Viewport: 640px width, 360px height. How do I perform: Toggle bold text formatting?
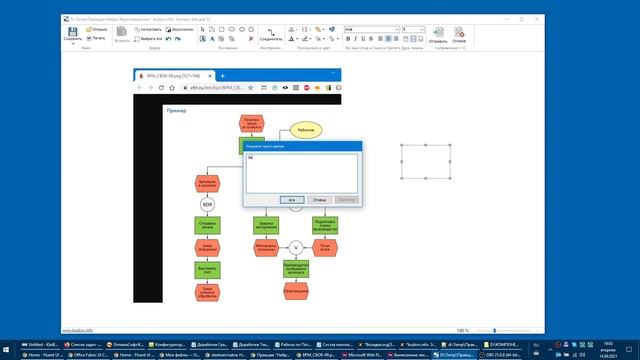(x=348, y=39)
